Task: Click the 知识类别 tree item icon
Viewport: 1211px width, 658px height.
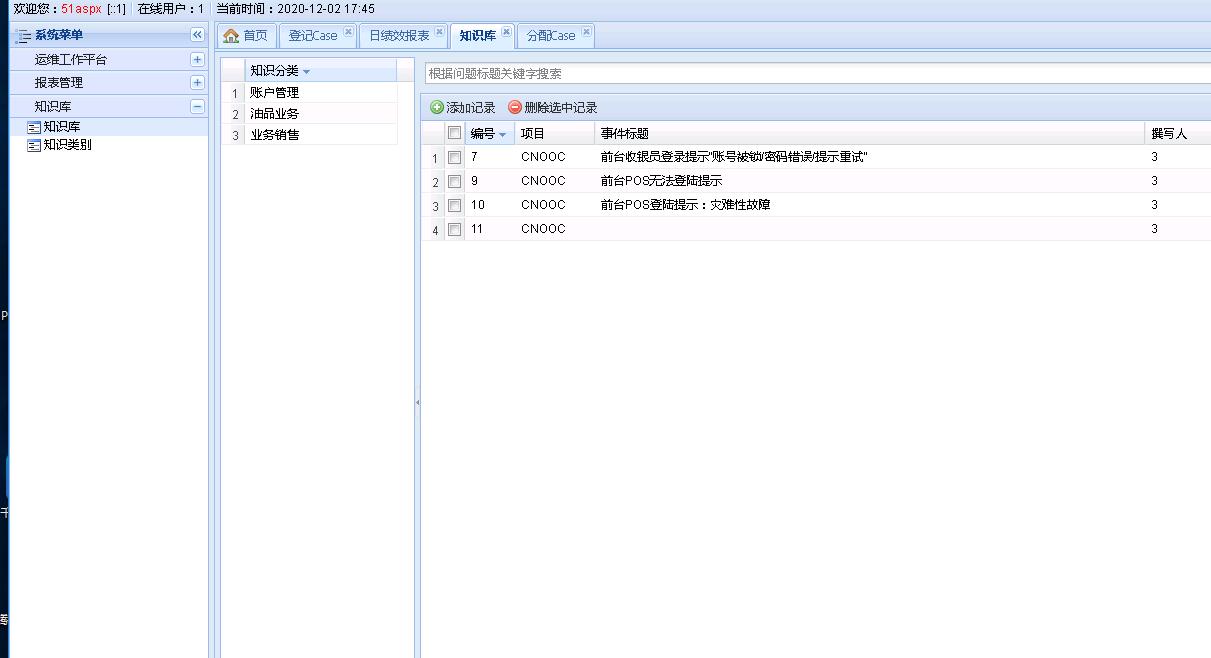Action: click(34, 145)
